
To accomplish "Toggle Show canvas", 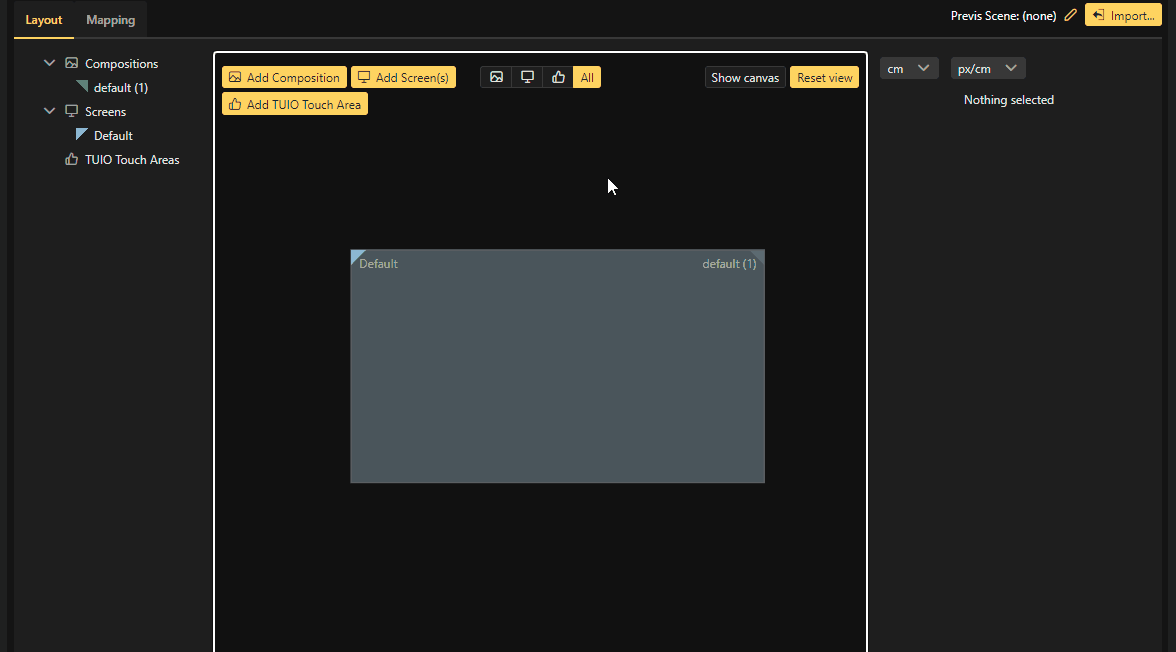I will [745, 77].
